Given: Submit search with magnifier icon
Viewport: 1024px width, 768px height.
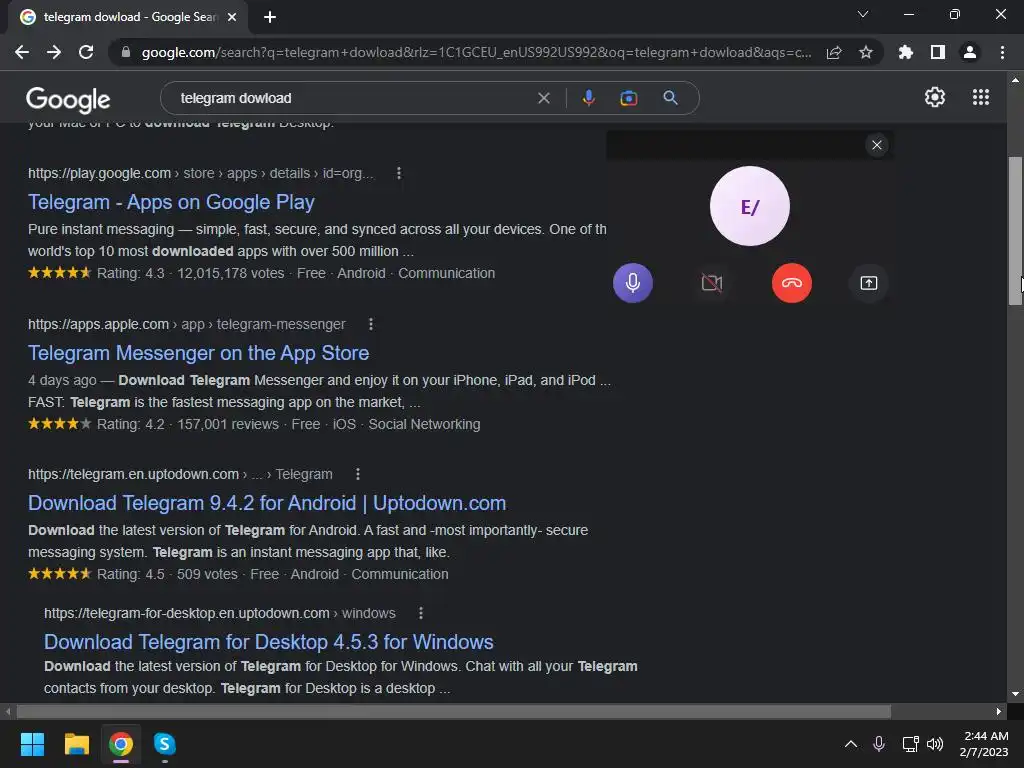Looking at the screenshot, I should [x=670, y=98].
